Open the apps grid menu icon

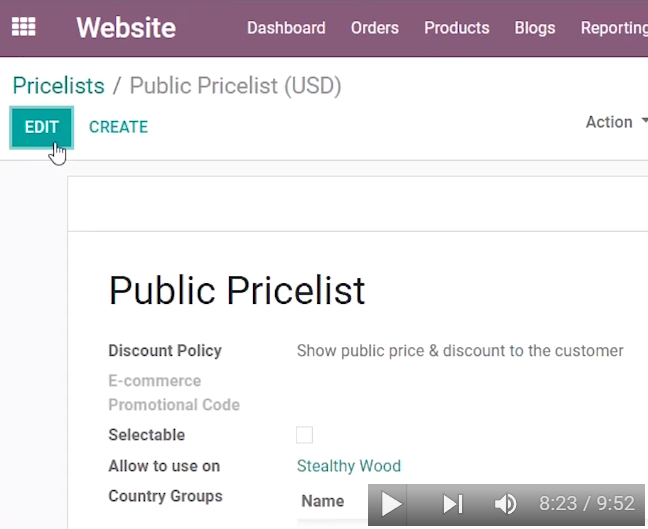coord(24,27)
